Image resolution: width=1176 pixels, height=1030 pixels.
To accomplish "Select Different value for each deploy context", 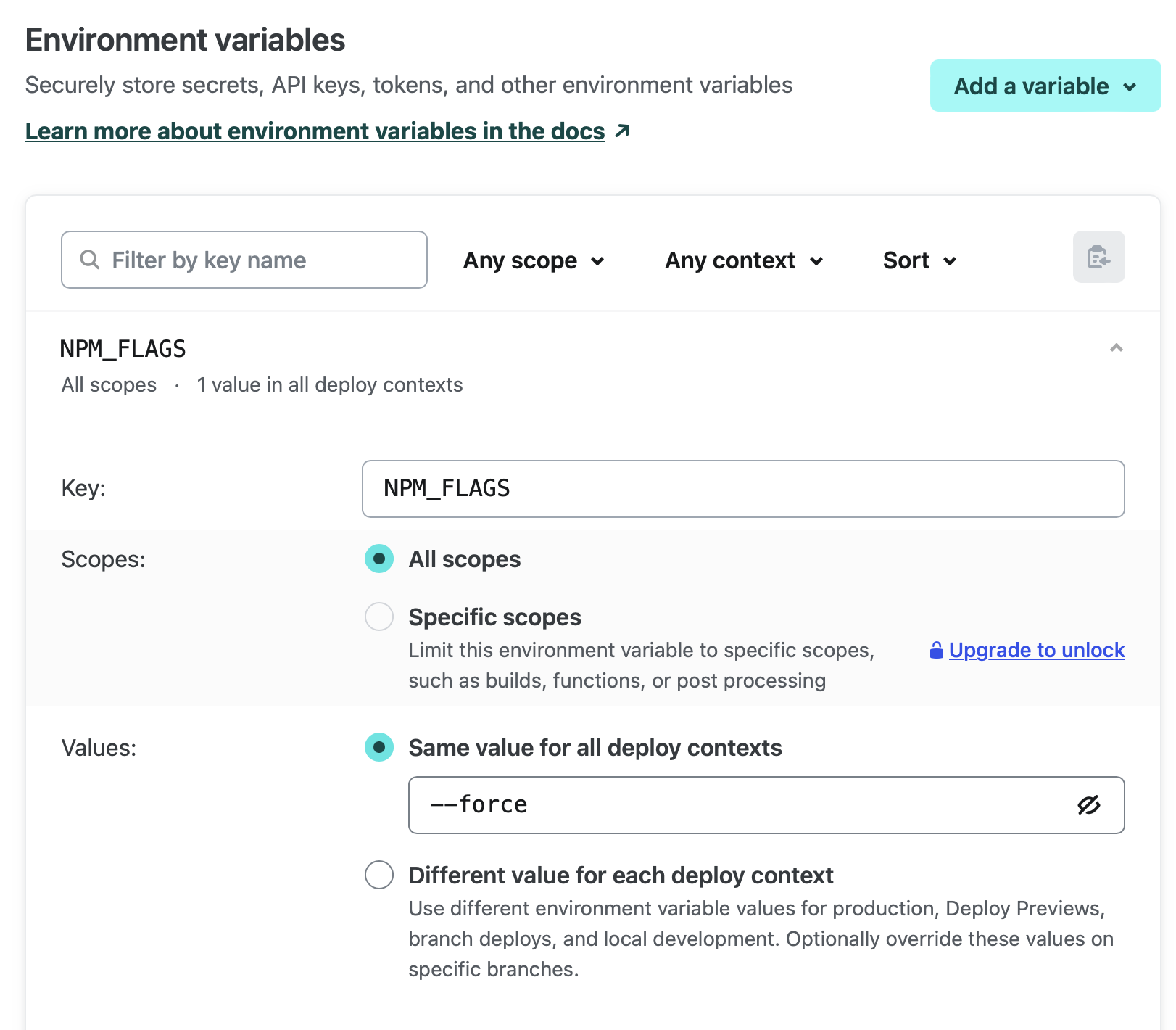I will click(379, 875).
